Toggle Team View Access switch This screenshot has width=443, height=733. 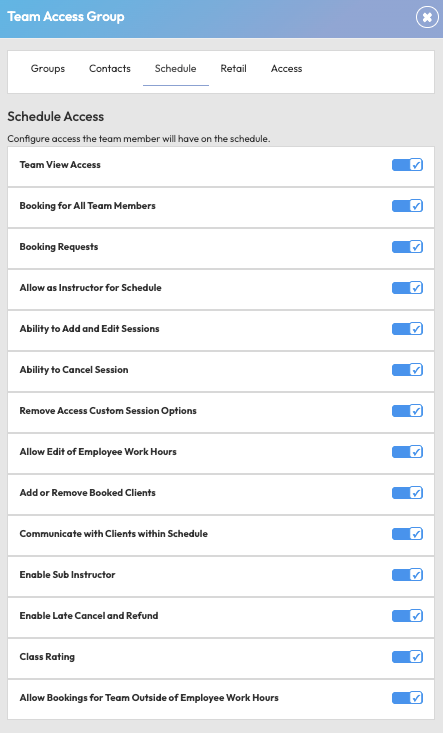[x=407, y=165]
